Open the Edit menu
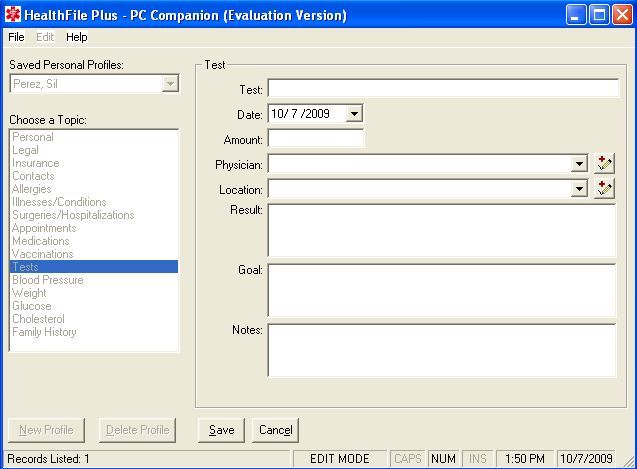This screenshot has width=637, height=469. pyautogui.click(x=45, y=37)
